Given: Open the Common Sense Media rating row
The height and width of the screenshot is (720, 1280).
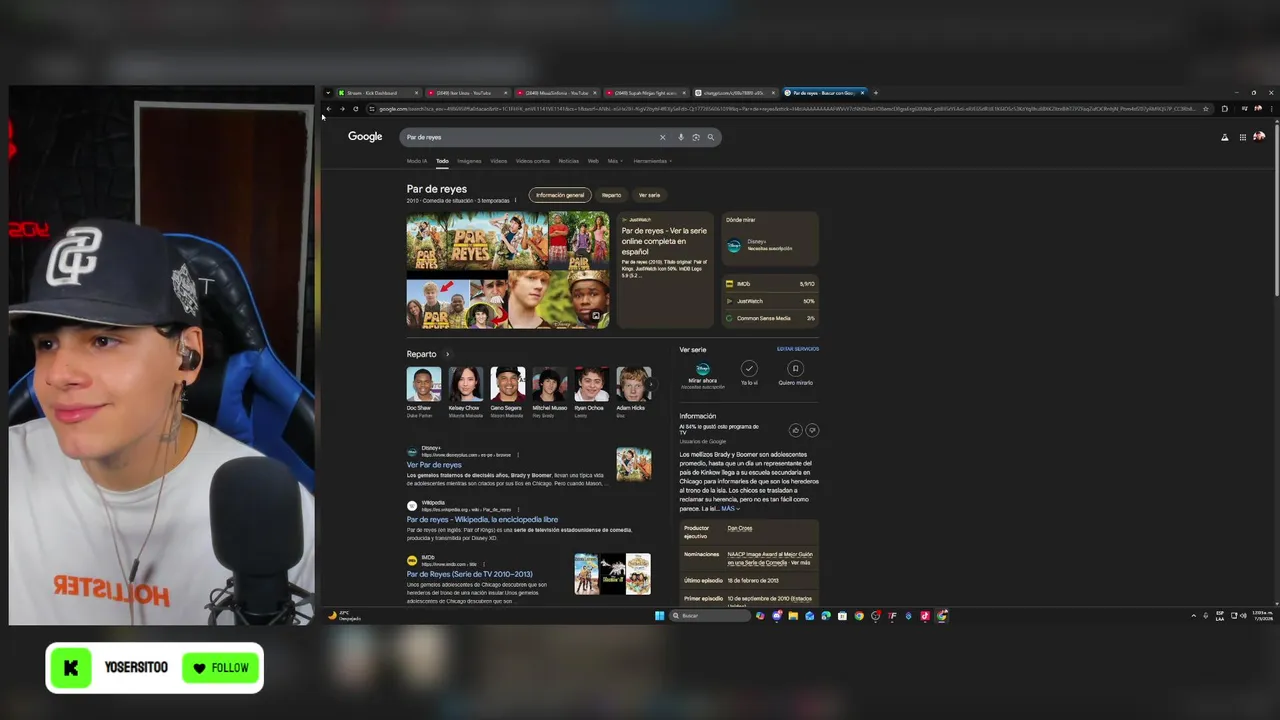Looking at the screenshot, I should (x=770, y=318).
